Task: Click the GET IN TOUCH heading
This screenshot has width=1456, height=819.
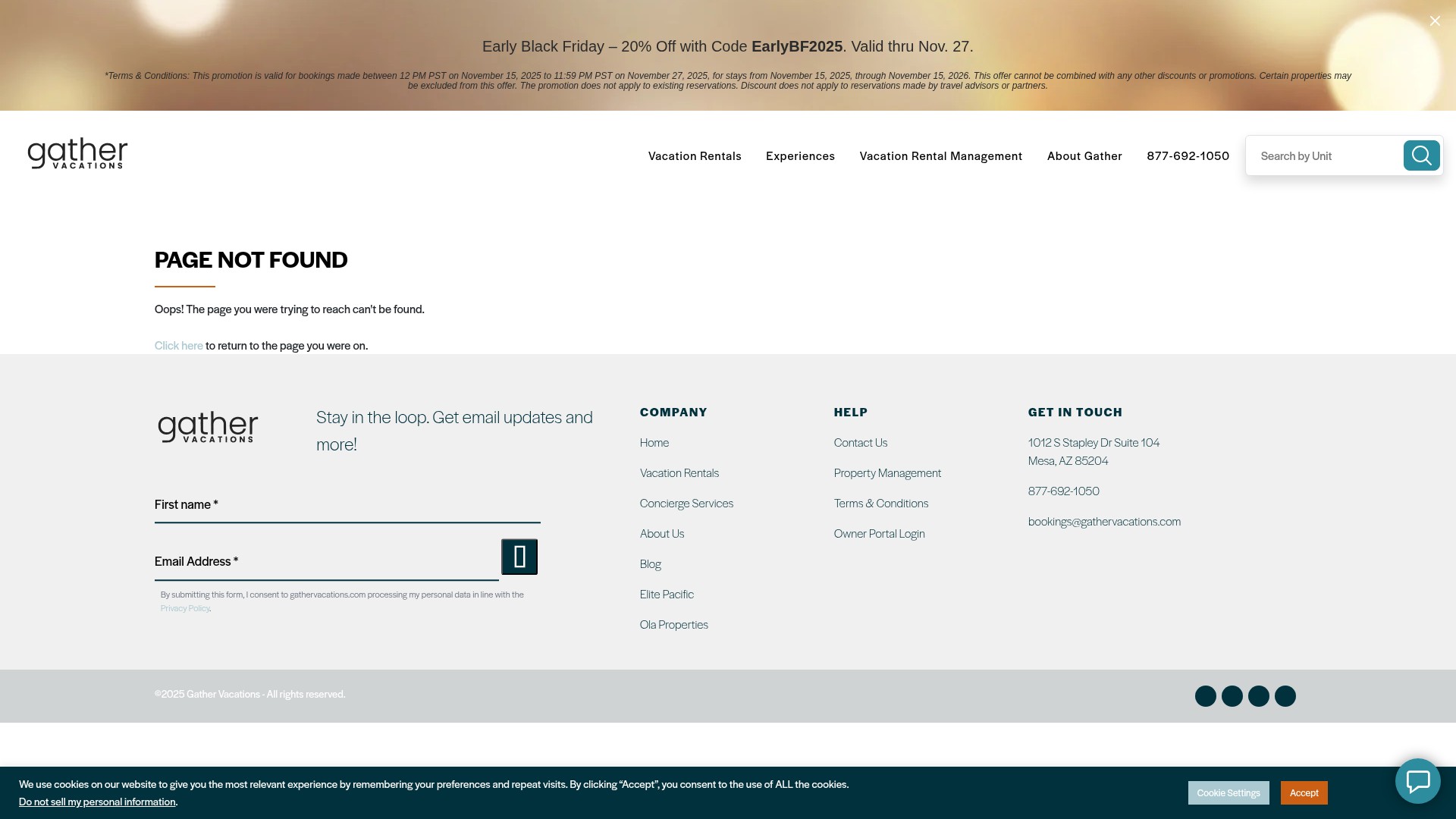Action: point(1075,412)
